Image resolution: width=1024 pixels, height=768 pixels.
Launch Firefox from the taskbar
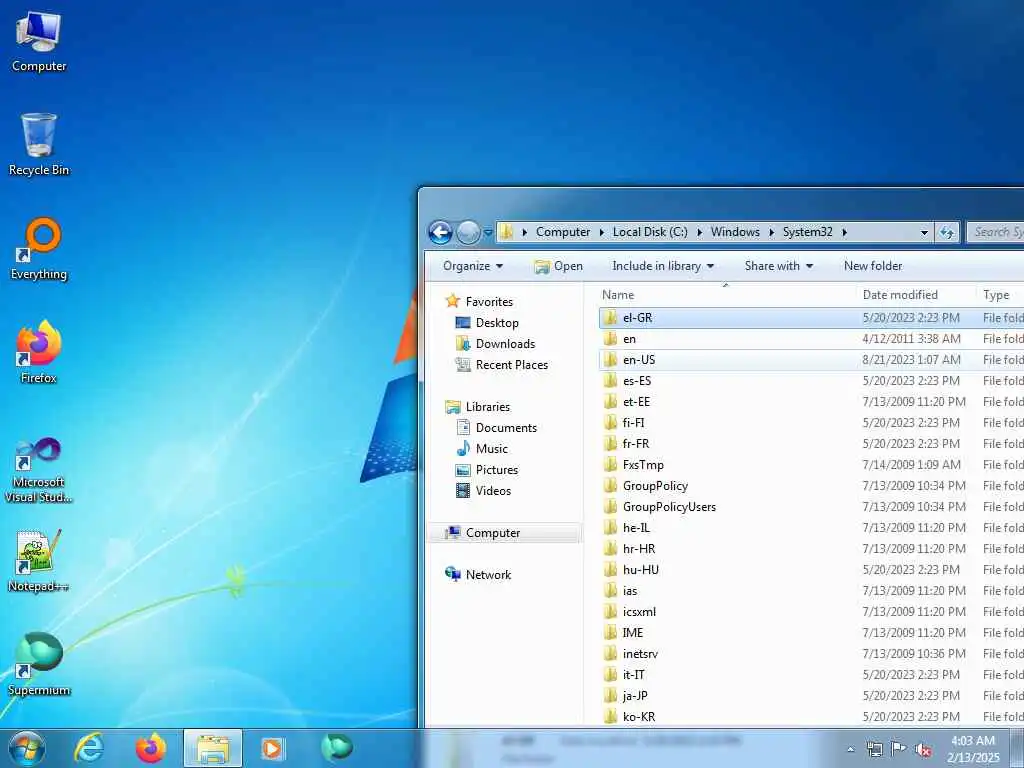(151, 748)
